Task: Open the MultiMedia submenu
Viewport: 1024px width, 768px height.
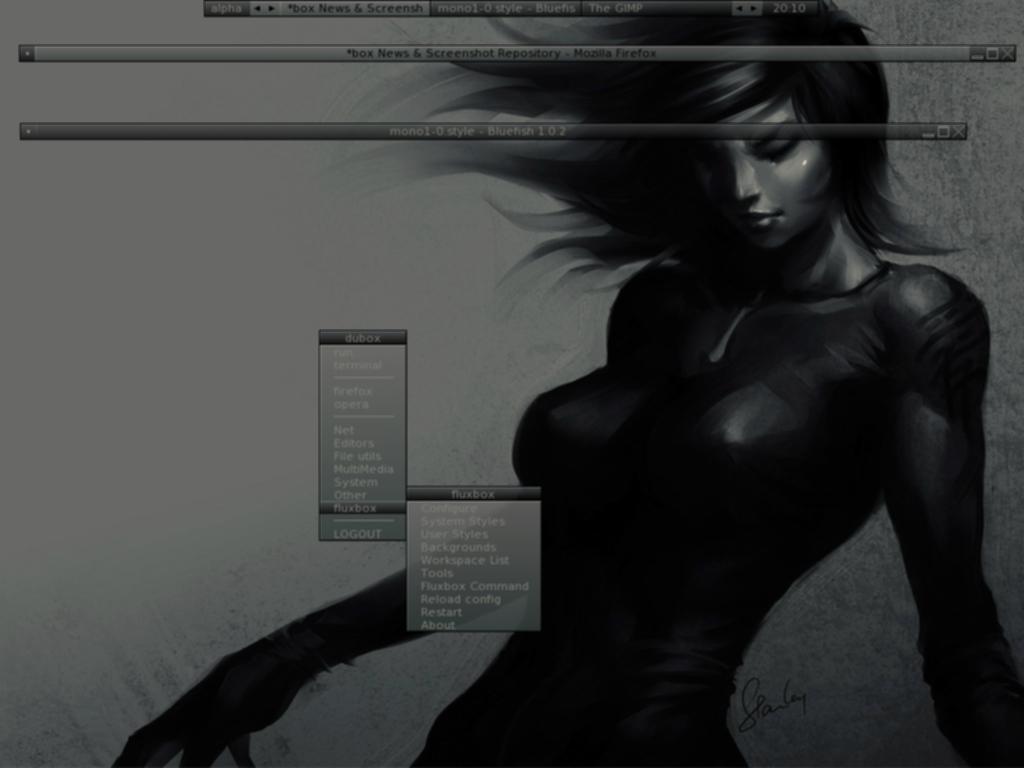Action: [362, 470]
